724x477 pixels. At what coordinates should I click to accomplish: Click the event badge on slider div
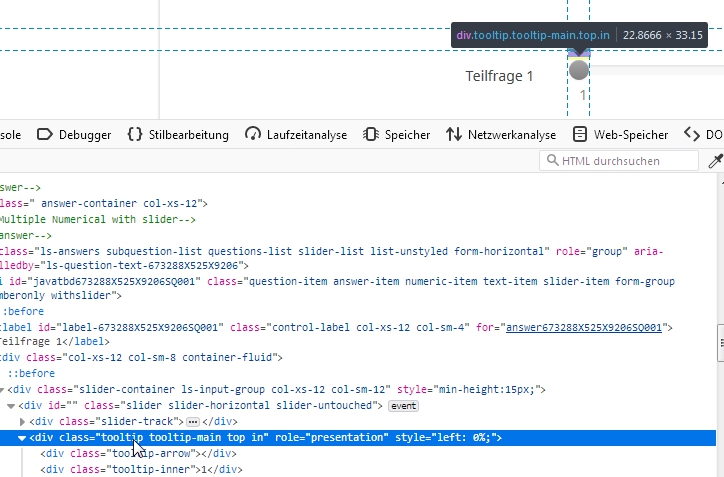click(x=403, y=406)
